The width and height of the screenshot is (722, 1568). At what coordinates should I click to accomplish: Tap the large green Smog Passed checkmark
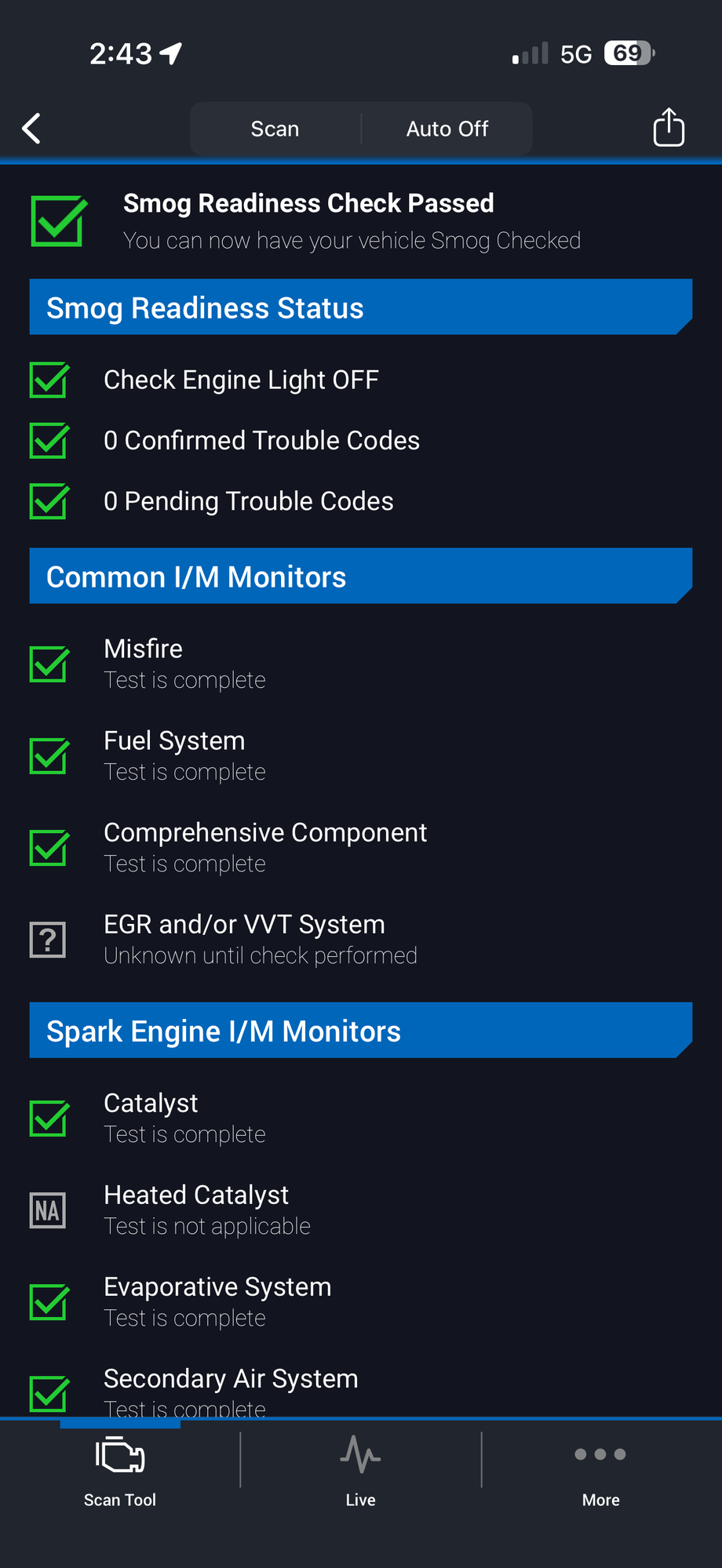click(59, 221)
